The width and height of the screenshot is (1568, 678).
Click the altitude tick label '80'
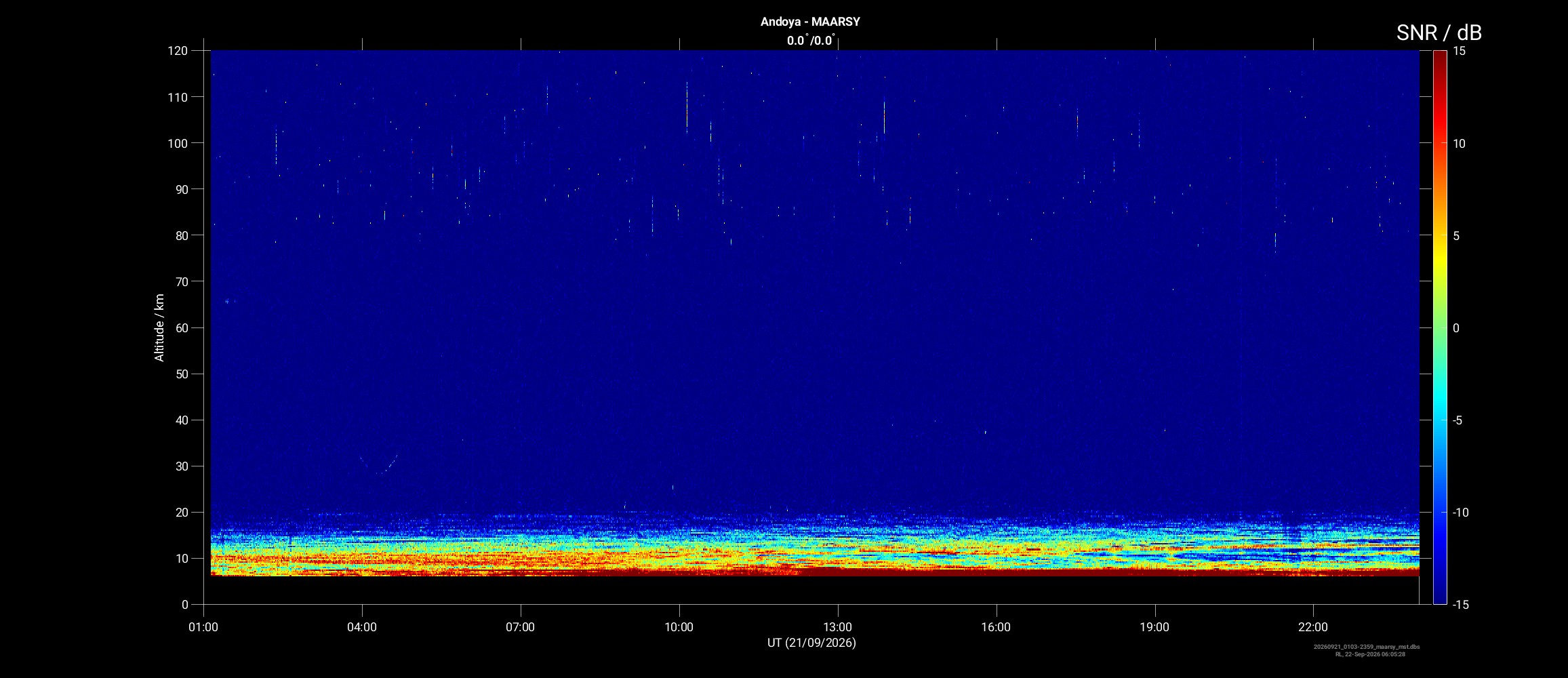[182, 235]
